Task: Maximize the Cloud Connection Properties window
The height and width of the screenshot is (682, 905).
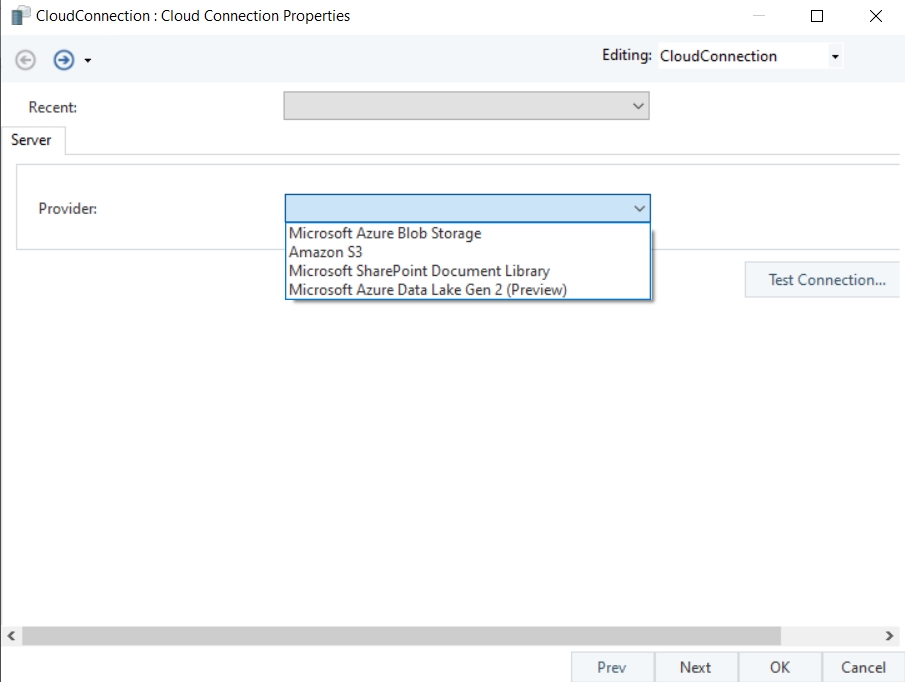Action: point(817,16)
